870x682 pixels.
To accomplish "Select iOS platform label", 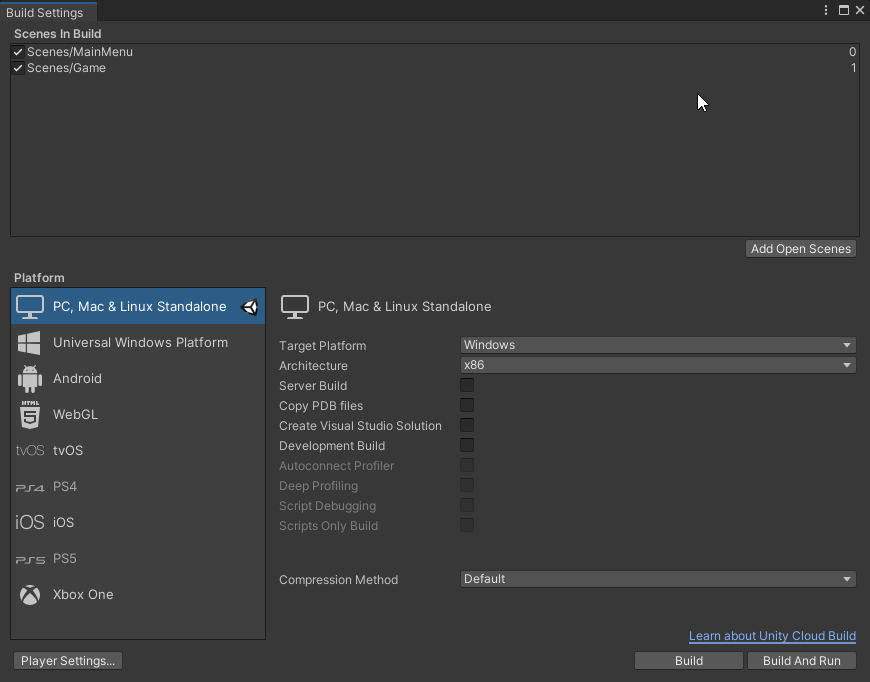I will 63,522.
